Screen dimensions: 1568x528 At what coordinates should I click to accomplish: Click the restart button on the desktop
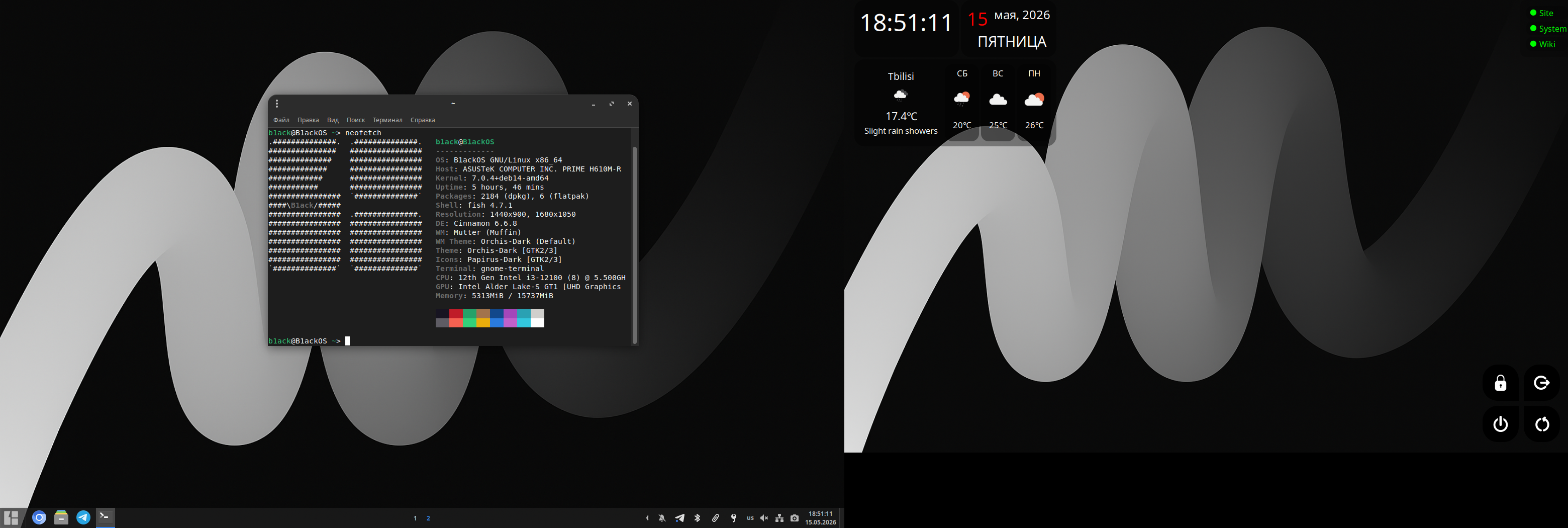coord(1541,424)
